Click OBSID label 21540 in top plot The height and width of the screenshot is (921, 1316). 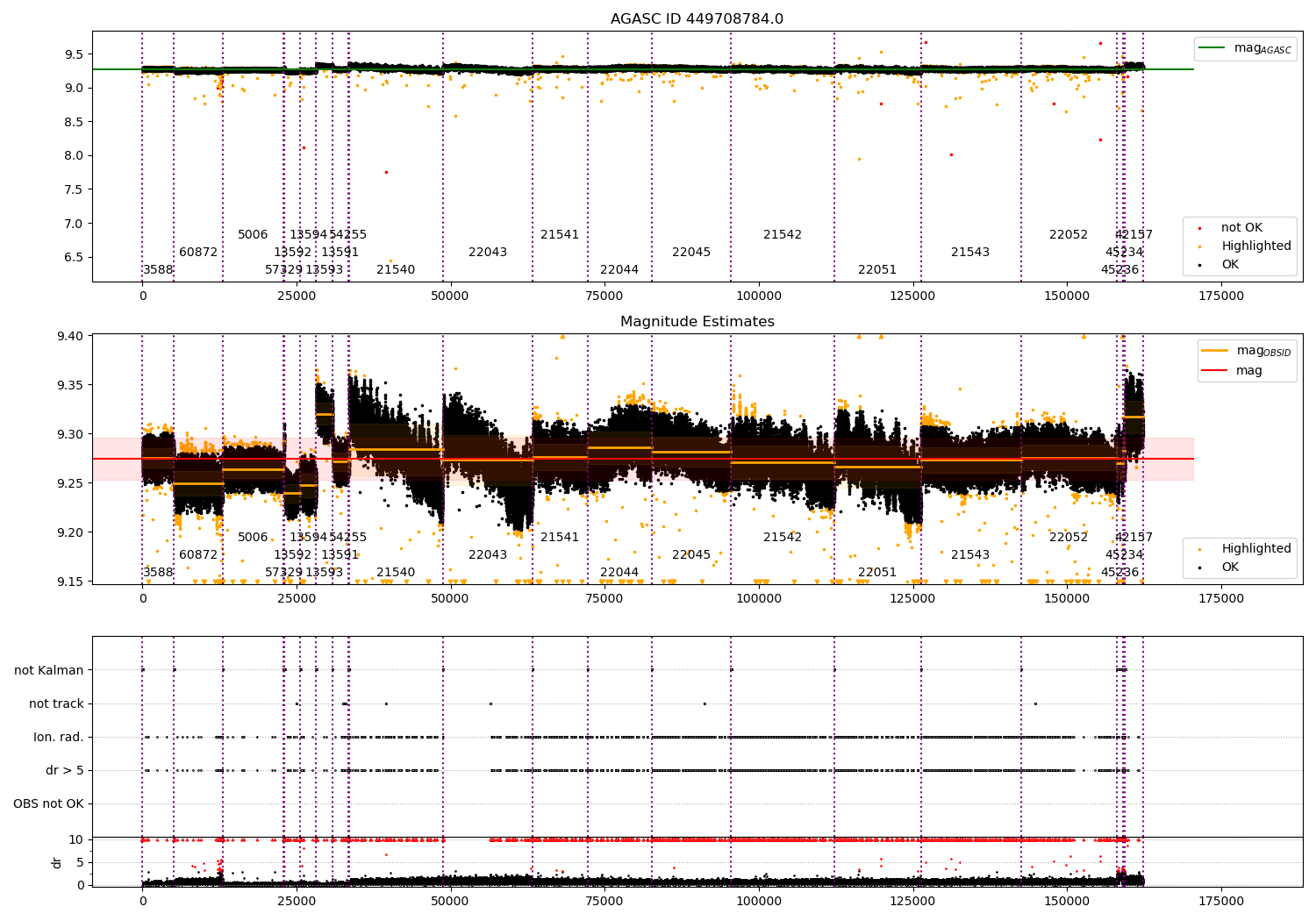coord(396,269)
